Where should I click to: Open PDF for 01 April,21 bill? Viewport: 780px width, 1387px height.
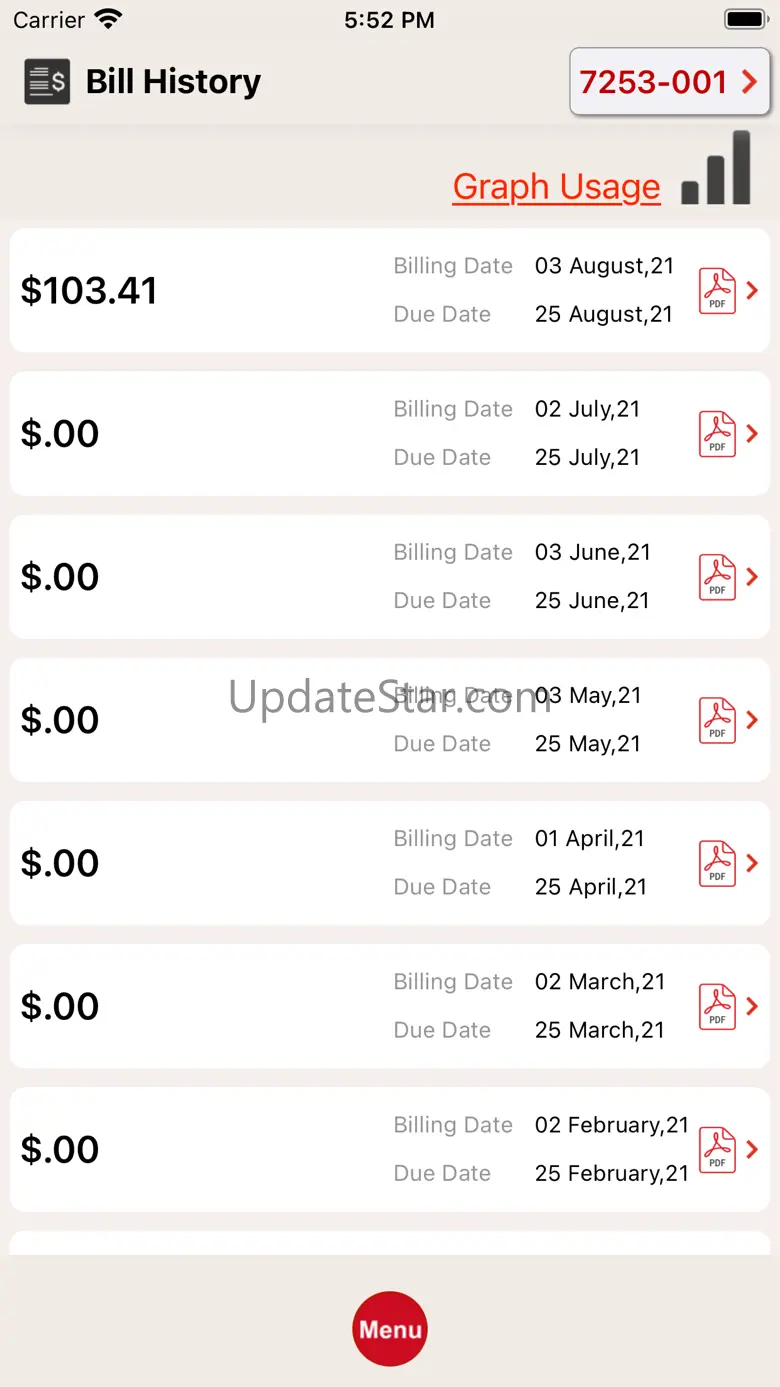pyautogui.click(x=717, y=863)
